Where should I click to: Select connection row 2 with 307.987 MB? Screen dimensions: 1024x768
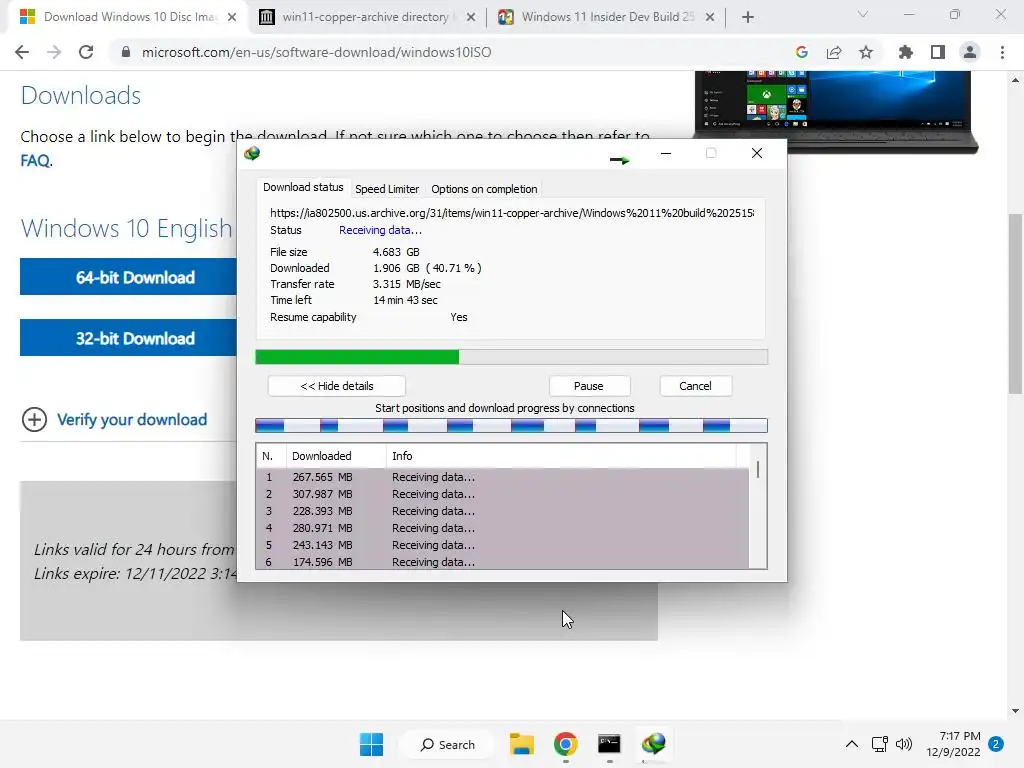[x=502, y=494]
